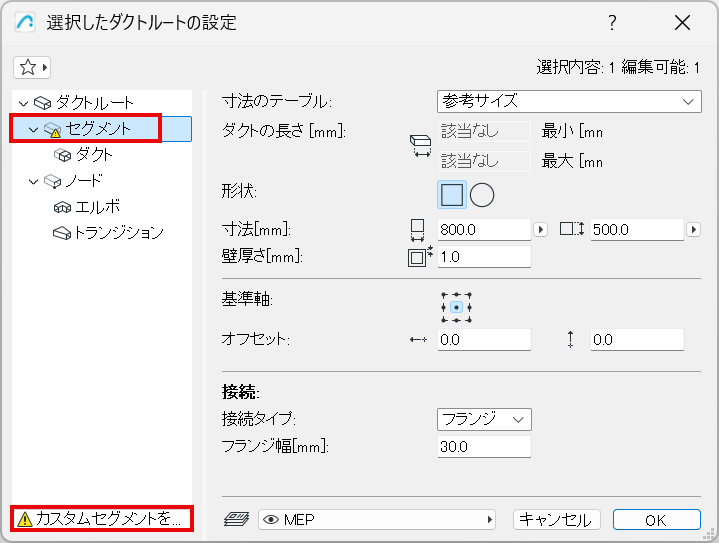This screenshot has width=719, height=543.
Task: Click the maximum duct length field
Action: pyautogui.click(x=484, y=161)
